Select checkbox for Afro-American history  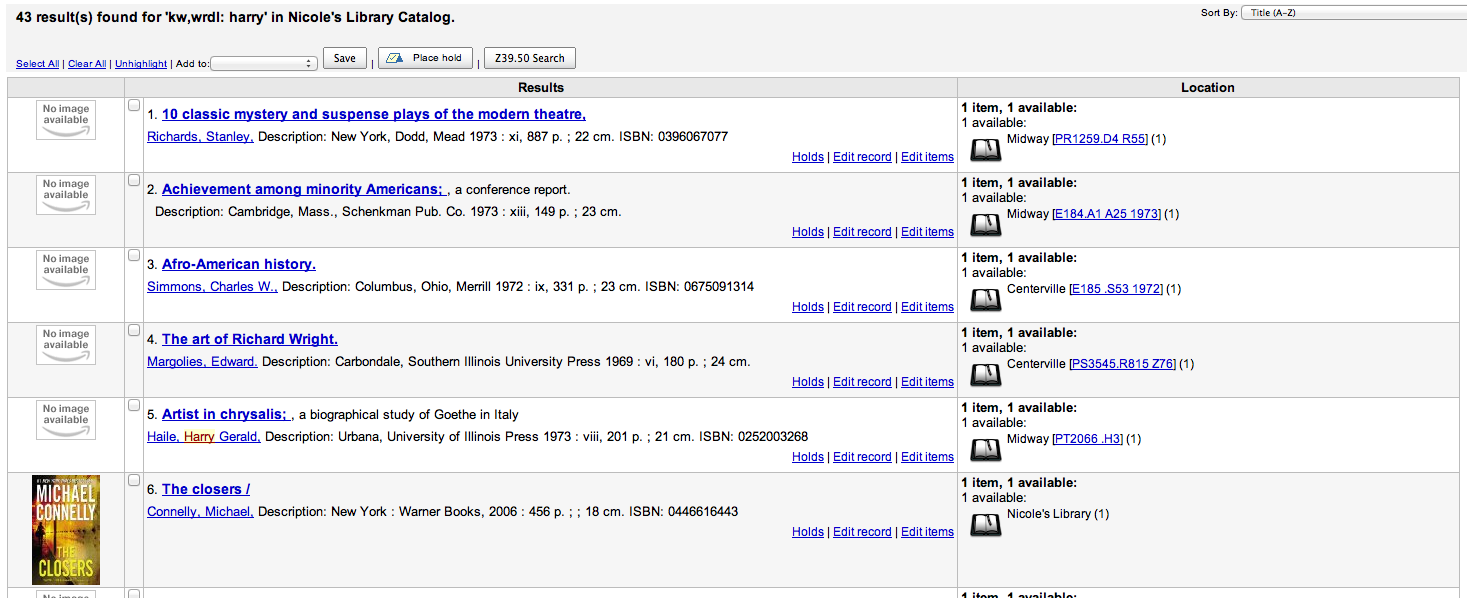coord(134,255)
